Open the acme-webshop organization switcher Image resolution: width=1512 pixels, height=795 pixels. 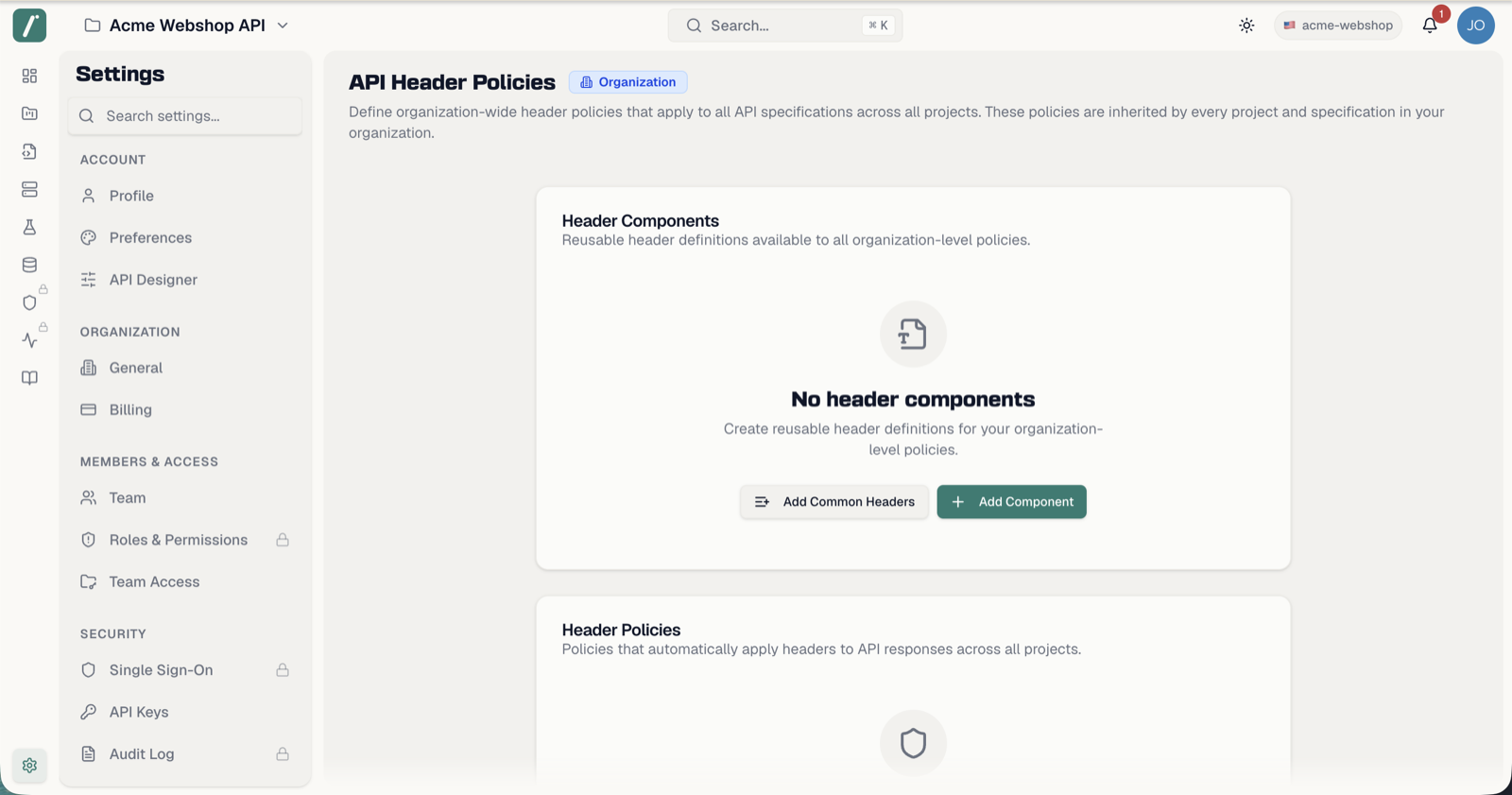(x=1337, y=26)
